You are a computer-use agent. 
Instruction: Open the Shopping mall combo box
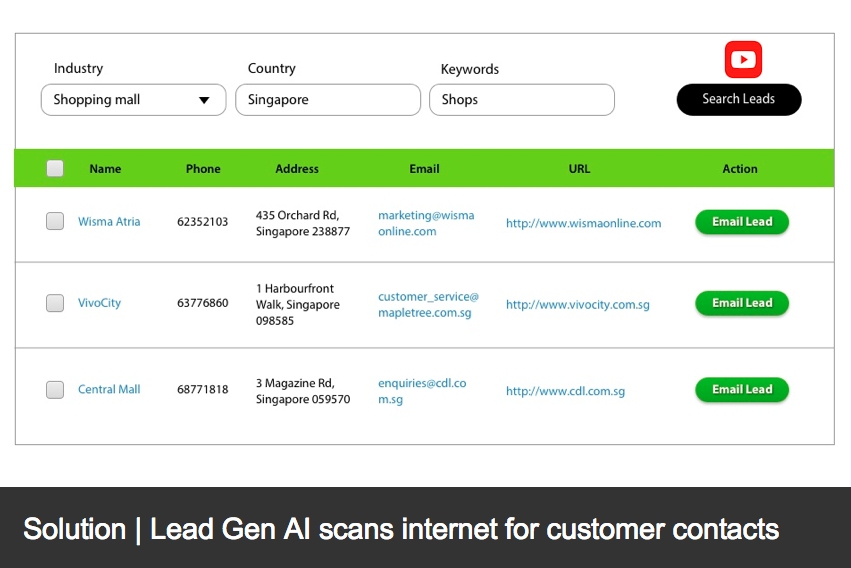(x=134, y=100)
